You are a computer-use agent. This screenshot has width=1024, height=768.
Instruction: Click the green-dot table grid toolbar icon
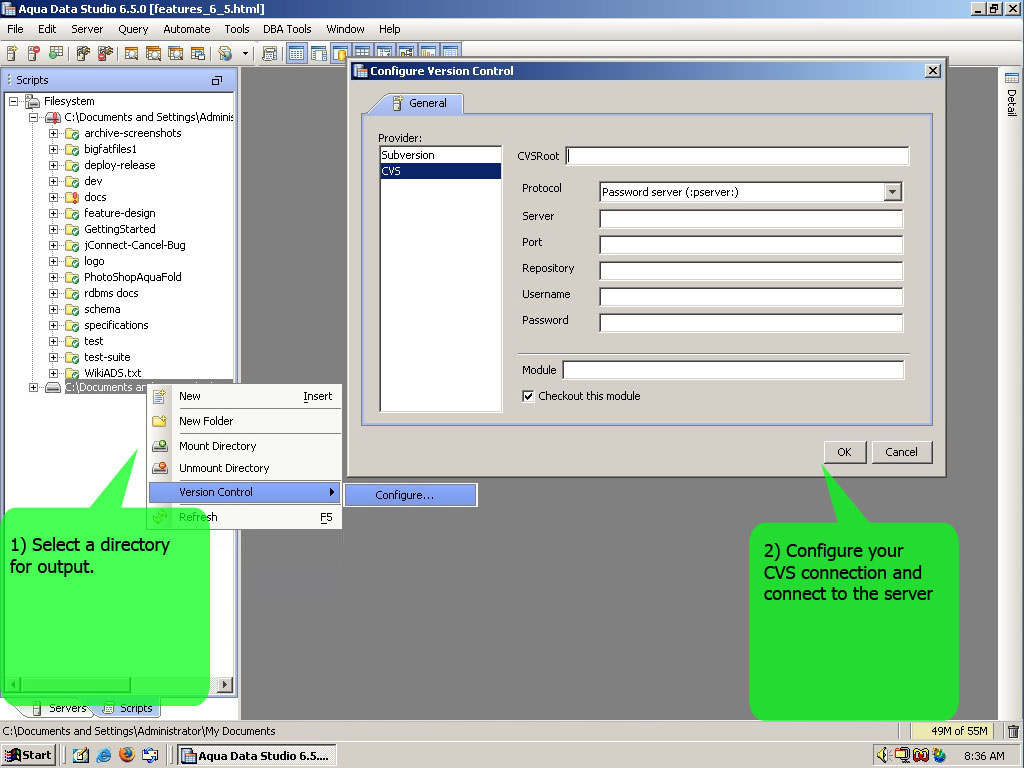56,53
